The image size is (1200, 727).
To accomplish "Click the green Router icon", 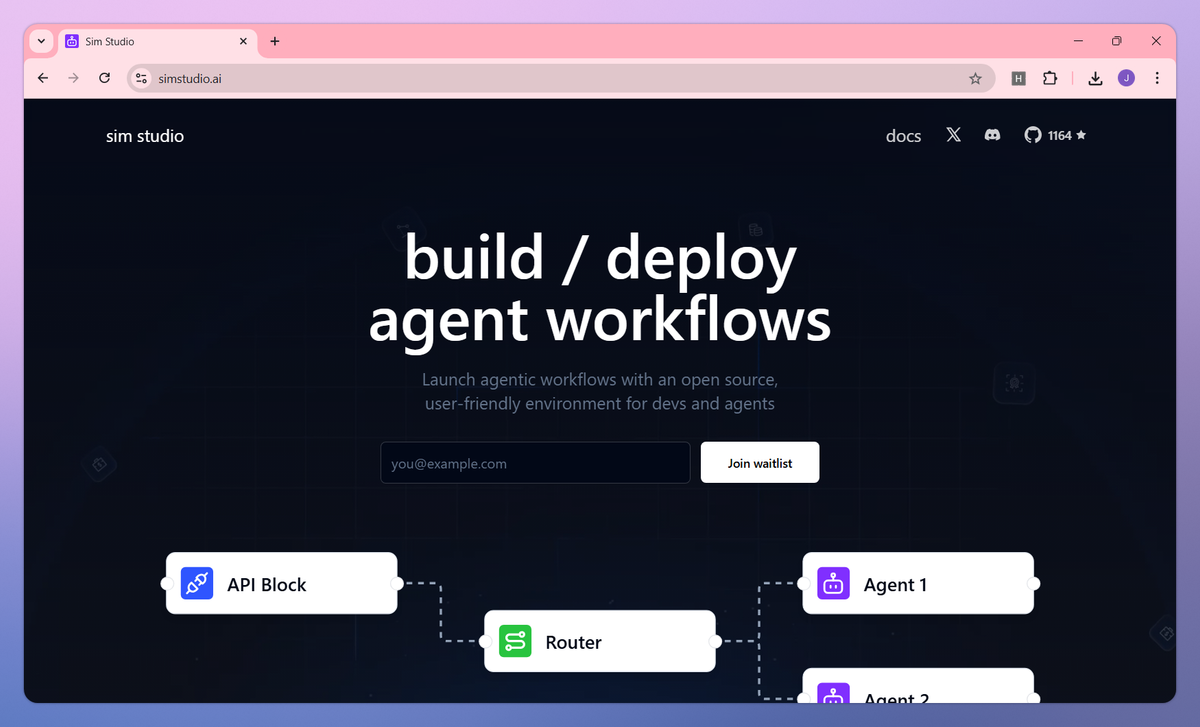I will 515,641.
